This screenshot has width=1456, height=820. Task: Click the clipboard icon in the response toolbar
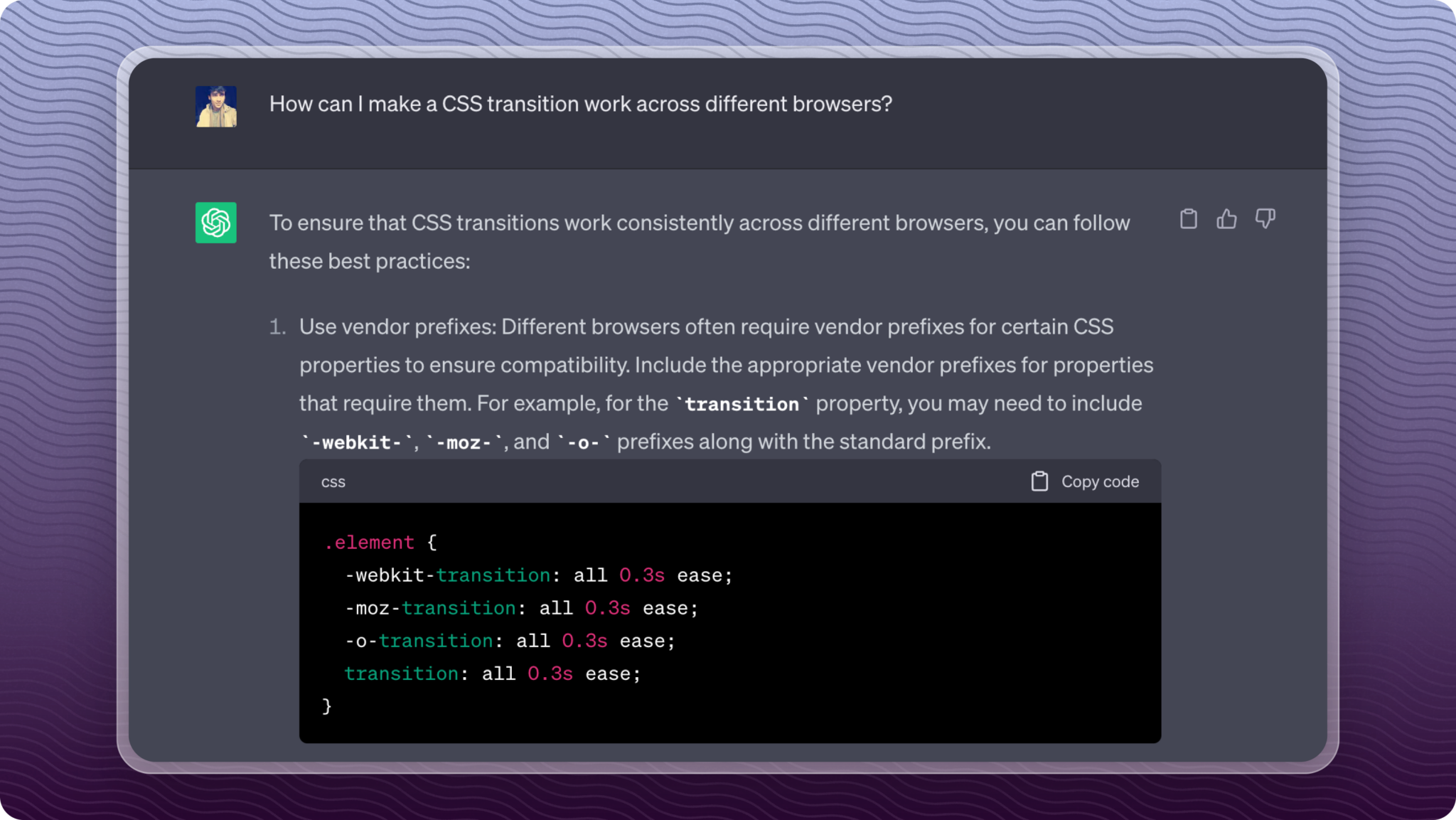(1188, 219)
